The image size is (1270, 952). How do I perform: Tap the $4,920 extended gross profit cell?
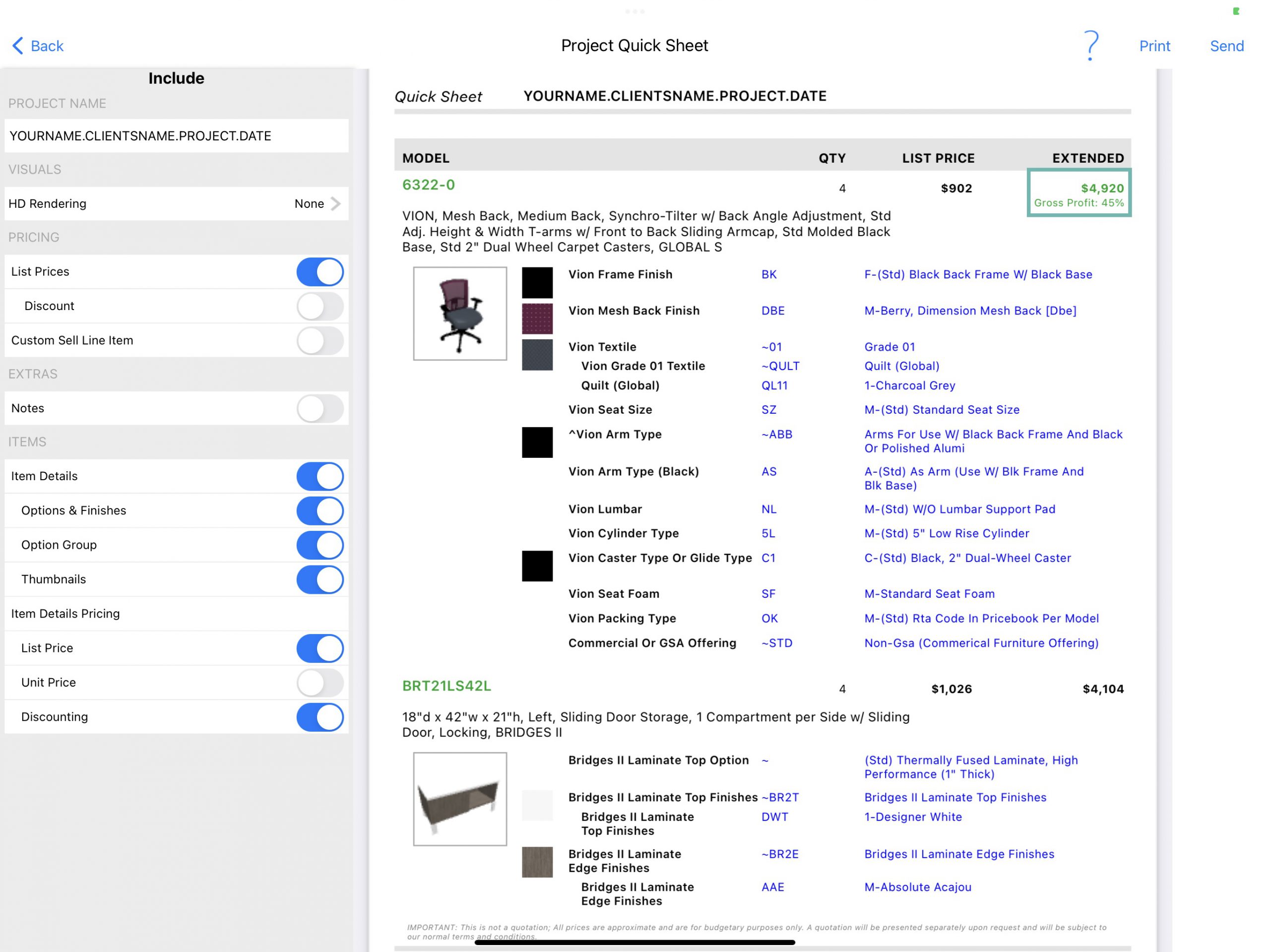(x=1079, y=193)
